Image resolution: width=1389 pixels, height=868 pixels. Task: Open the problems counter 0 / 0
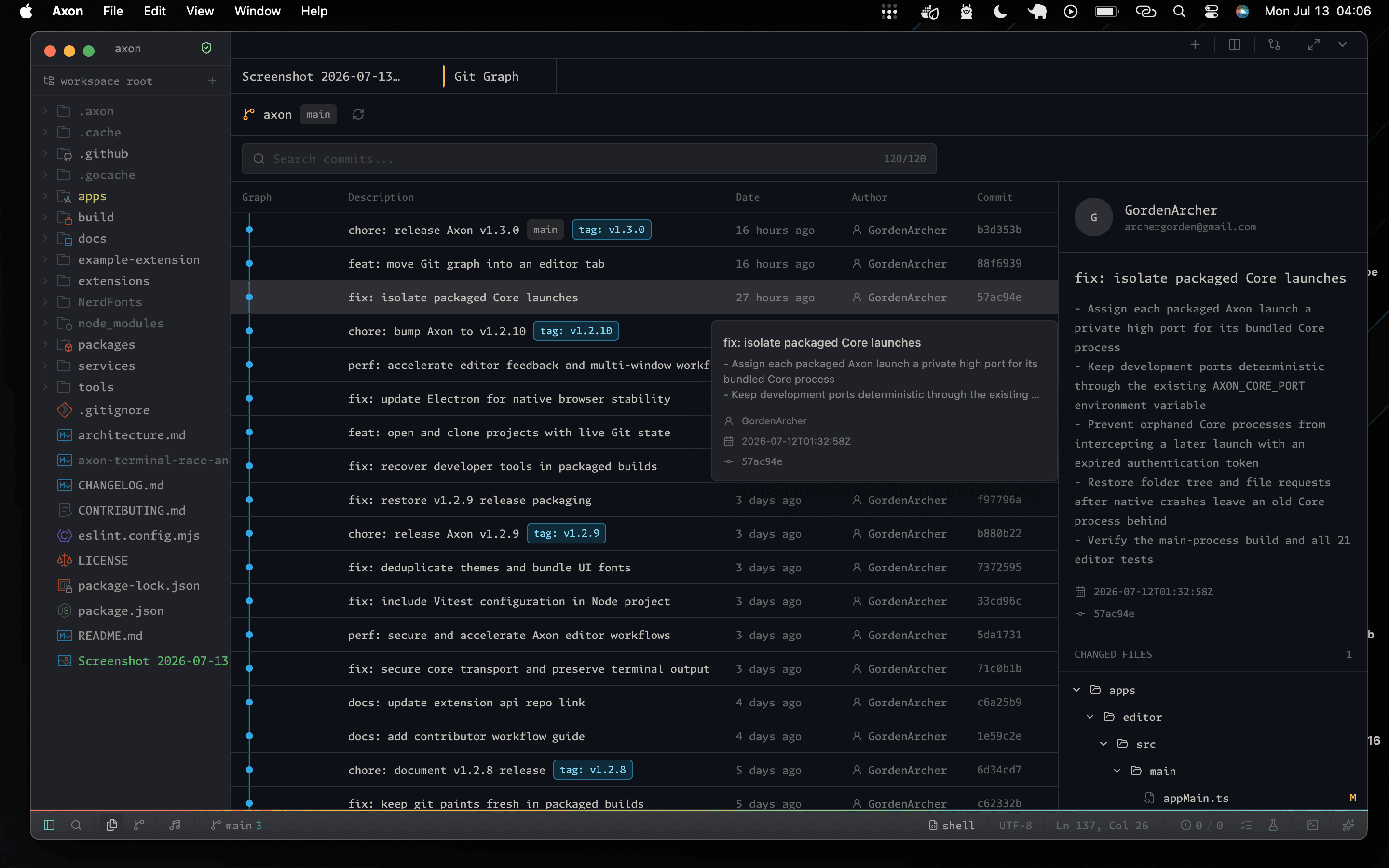click(x=1201, y=825)
